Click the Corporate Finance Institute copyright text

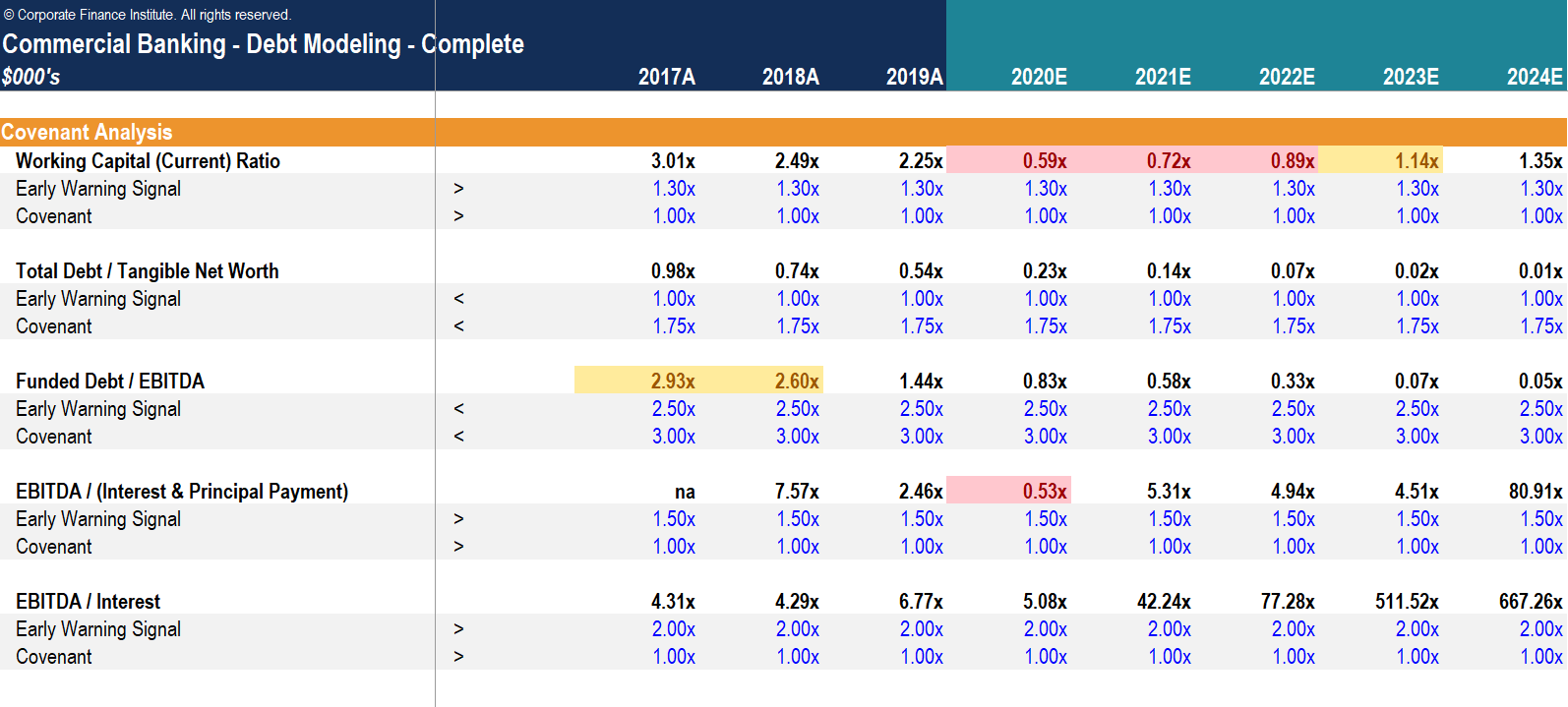pyautogui.click(x=148, y=15)
